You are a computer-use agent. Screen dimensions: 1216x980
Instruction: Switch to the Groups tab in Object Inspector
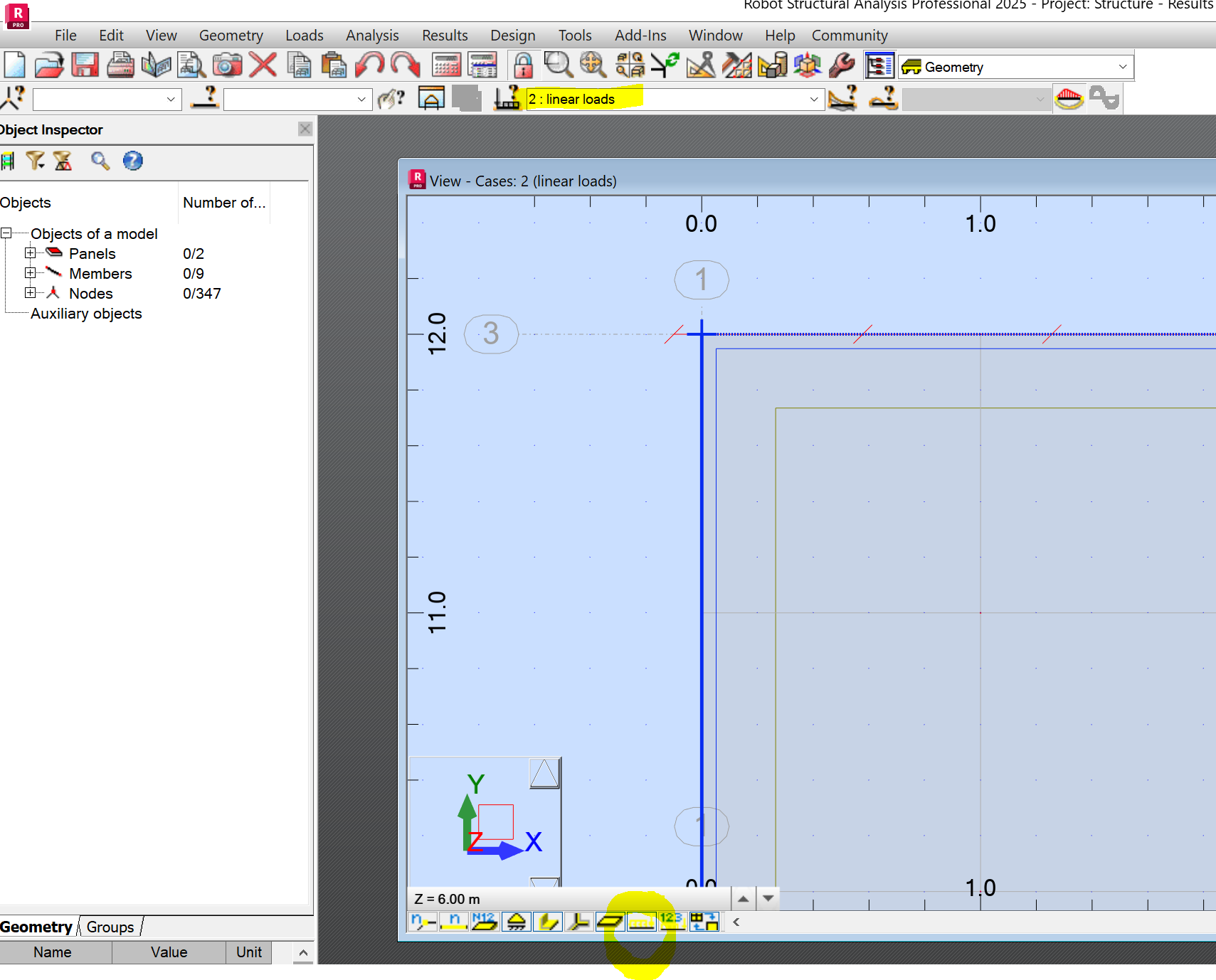tap(110, 926)
